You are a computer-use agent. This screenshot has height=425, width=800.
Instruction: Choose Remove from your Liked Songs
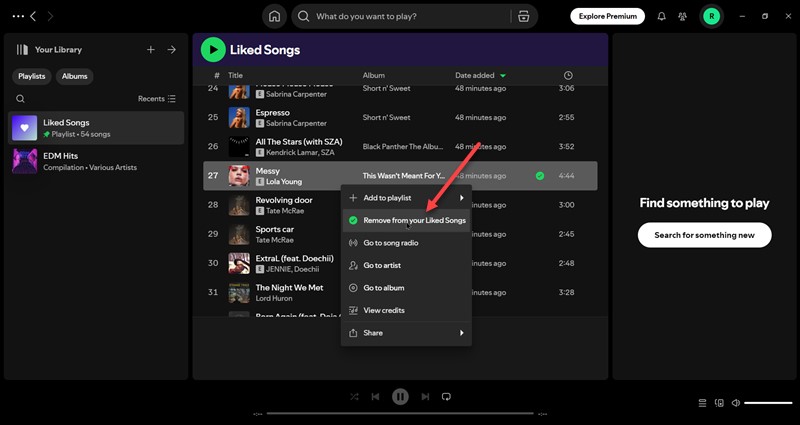(x=406, y=220)
